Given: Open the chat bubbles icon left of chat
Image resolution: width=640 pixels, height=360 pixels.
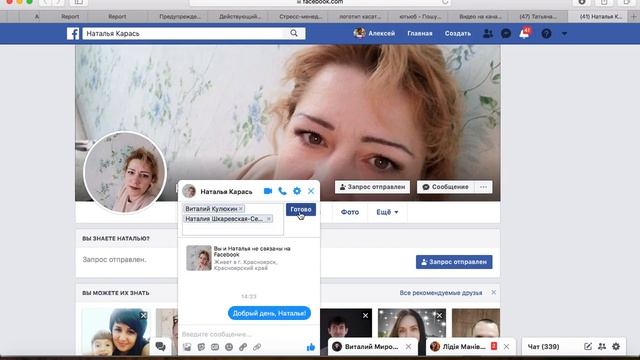Looking at the screenshot, I should pyautogui.click(x=160, y=347).
